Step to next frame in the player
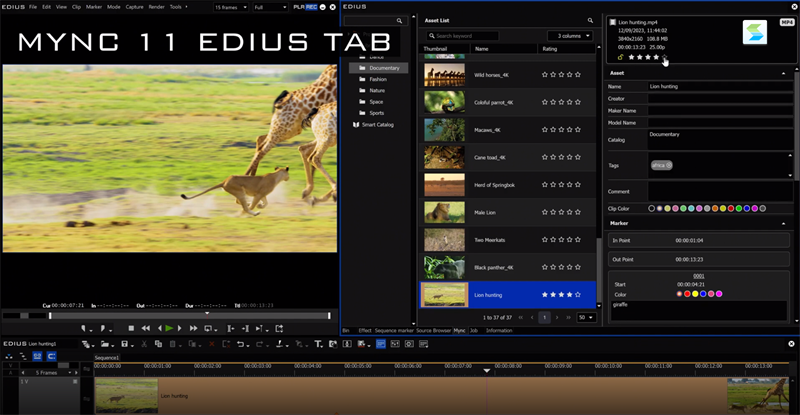This screenshot has width=800, height=415. 180,329
